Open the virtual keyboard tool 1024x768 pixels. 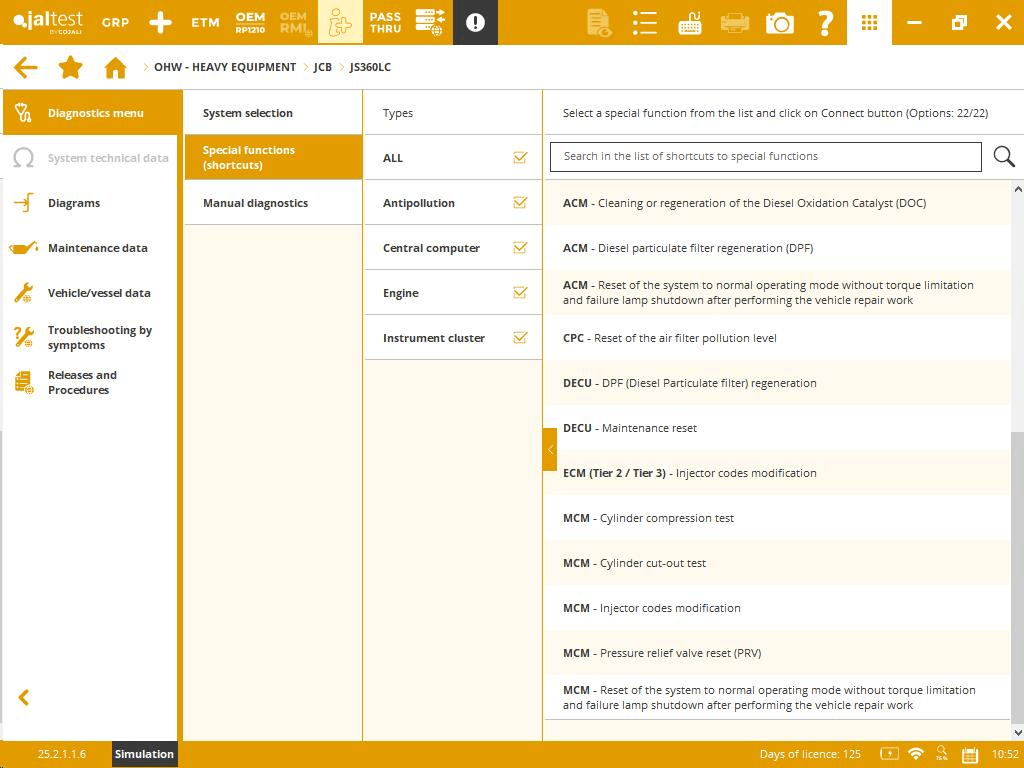click(x=690, y=22)
